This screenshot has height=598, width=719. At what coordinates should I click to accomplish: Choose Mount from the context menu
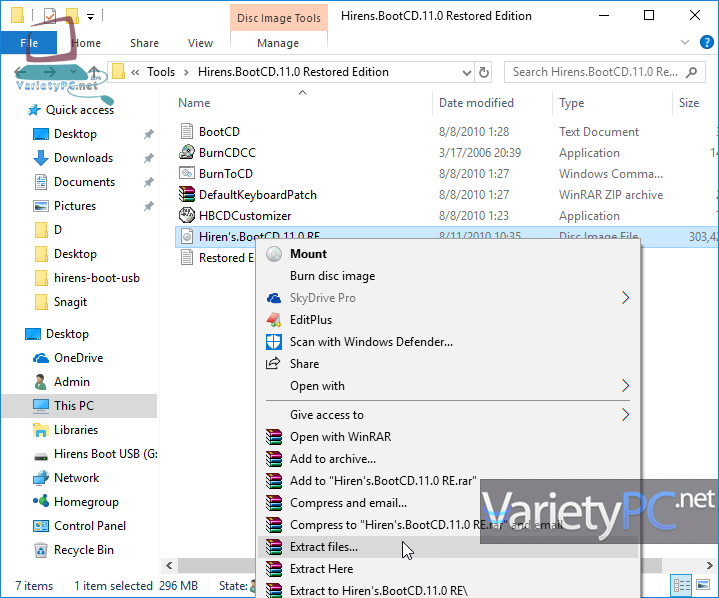[448, 254]
